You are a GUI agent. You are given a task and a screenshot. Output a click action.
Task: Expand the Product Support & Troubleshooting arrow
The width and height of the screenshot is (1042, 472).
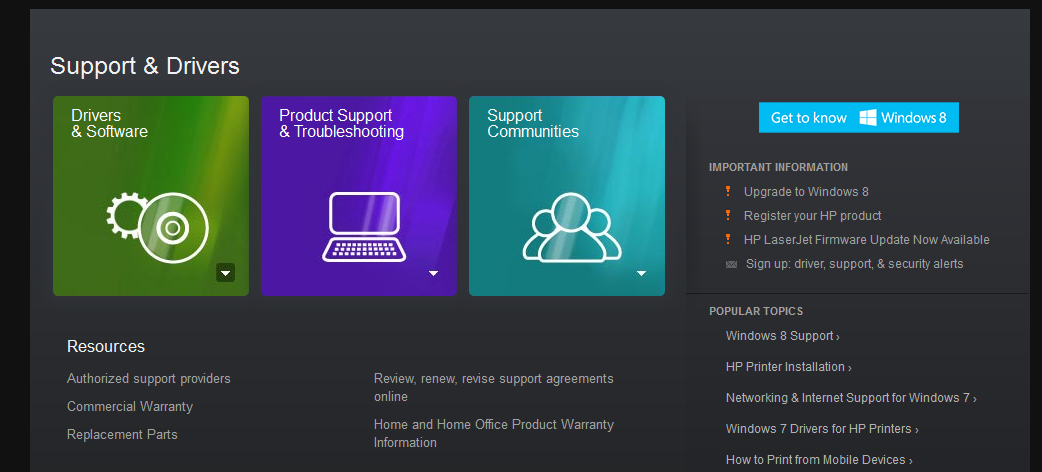[433, 273]
